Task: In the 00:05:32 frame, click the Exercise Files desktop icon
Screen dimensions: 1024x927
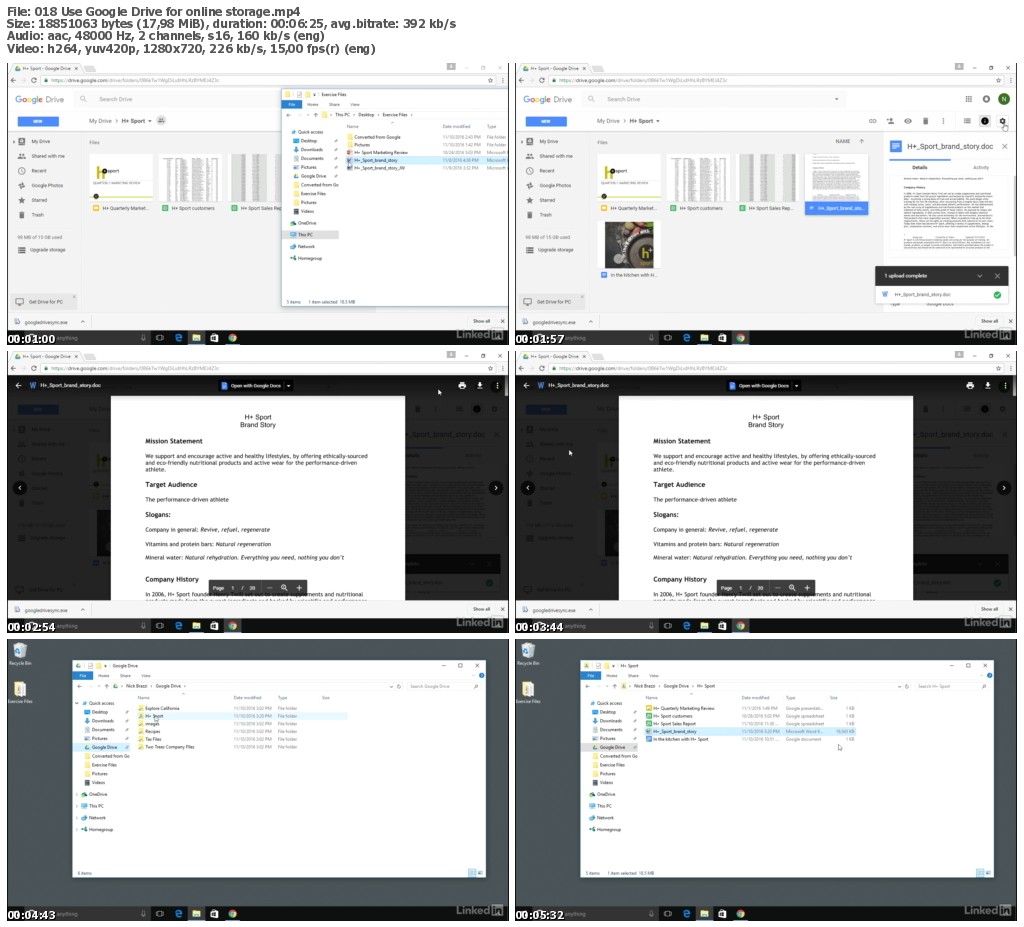Action: click(x=528, y=692)
